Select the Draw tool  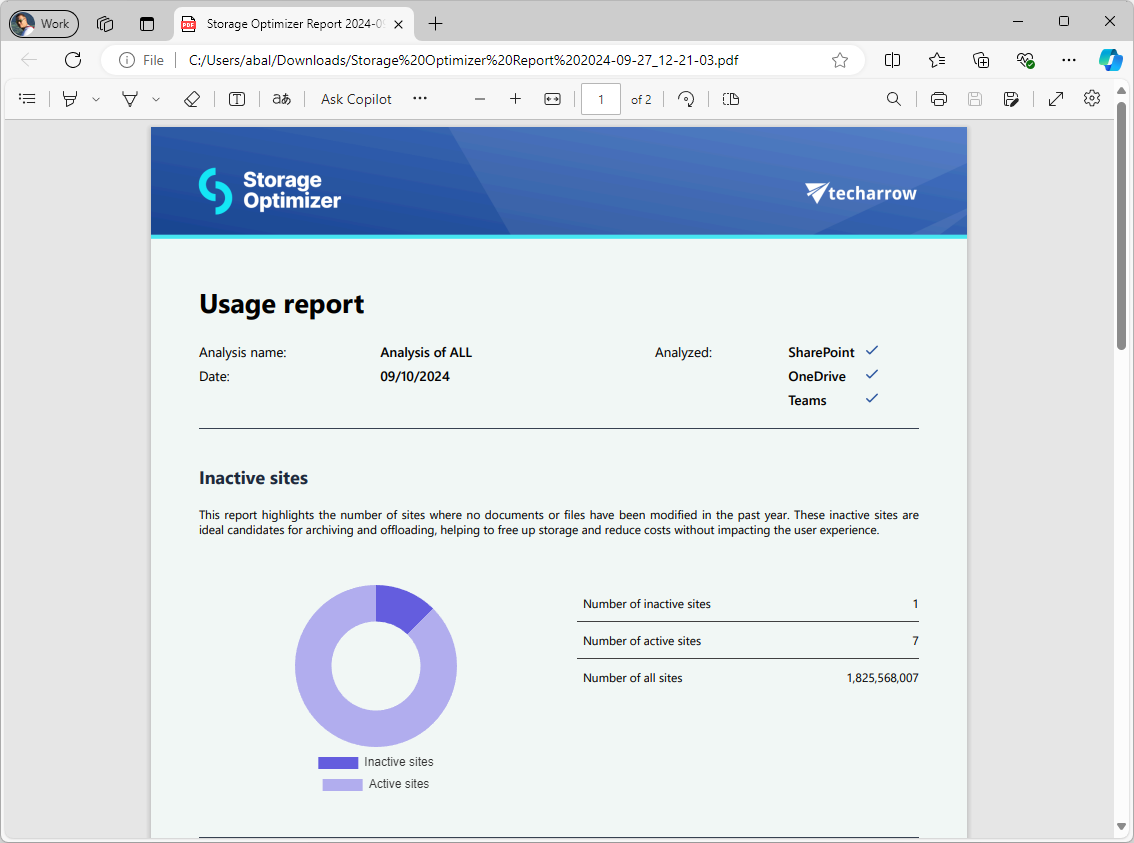pyautogui.click(x=68, y=98)
